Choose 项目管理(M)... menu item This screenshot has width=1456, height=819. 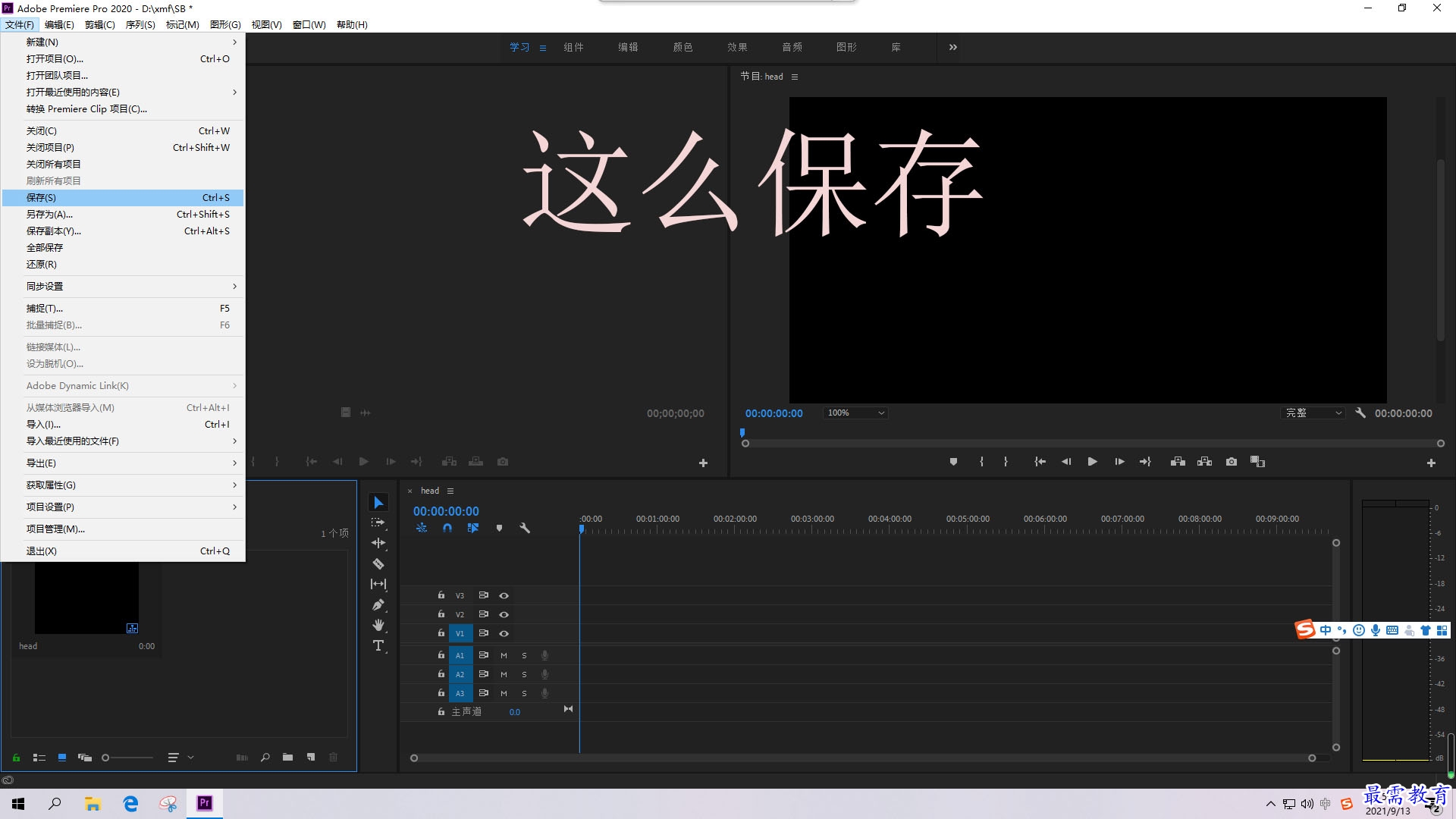coord(123,529)
